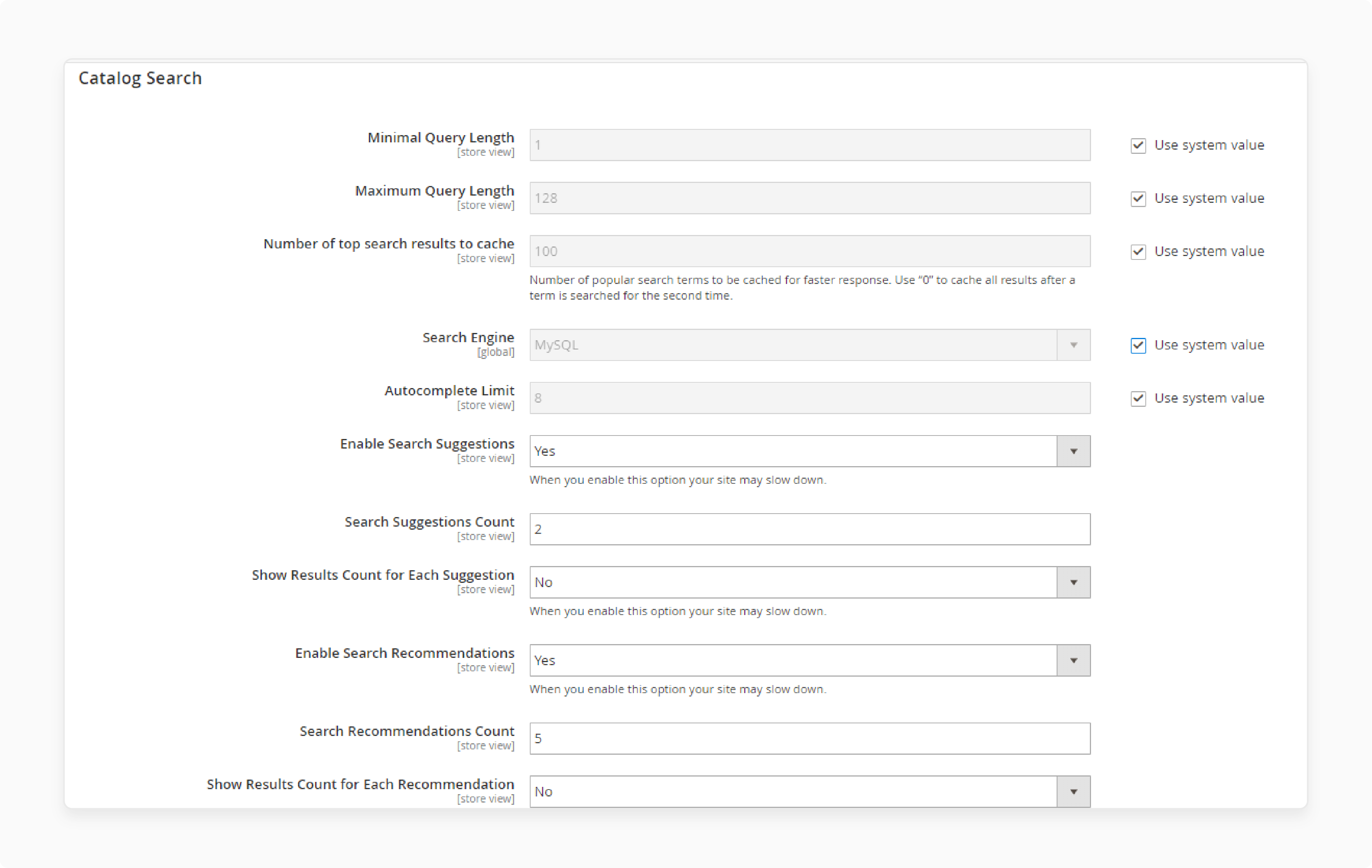Image resolution: width=1372 pixels, height=868 pixels.
Task: Click the Search Suggestions Count label
Action: point(429,522)
